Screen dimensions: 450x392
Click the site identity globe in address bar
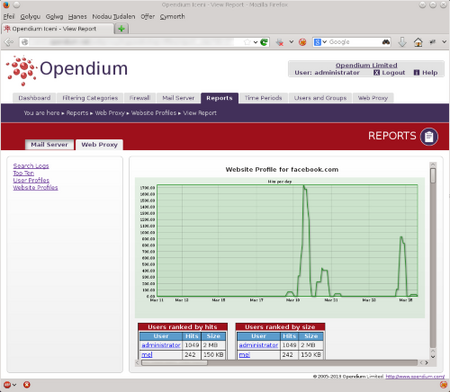(25, 42)
